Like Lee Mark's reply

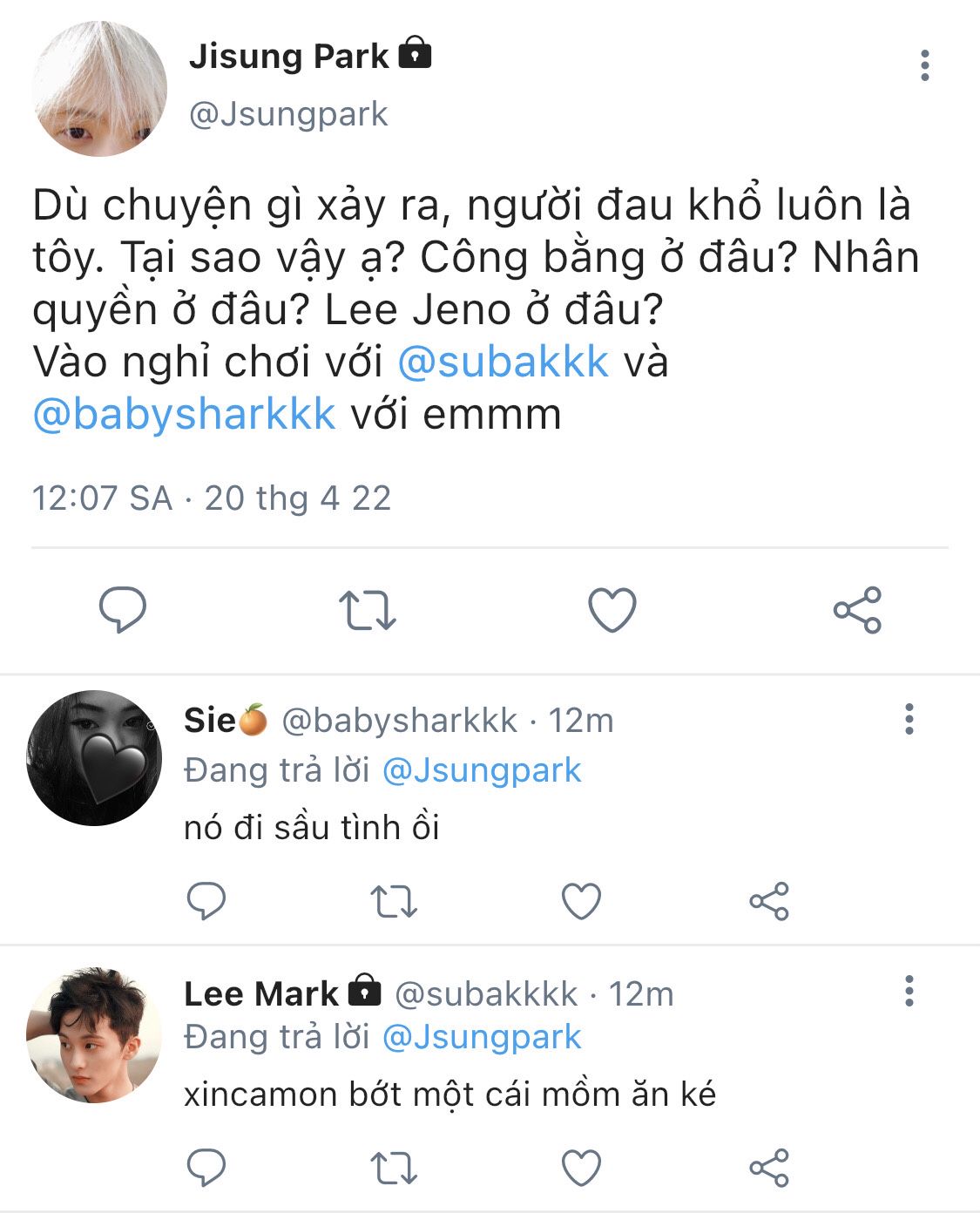(x=582, y=1168)
